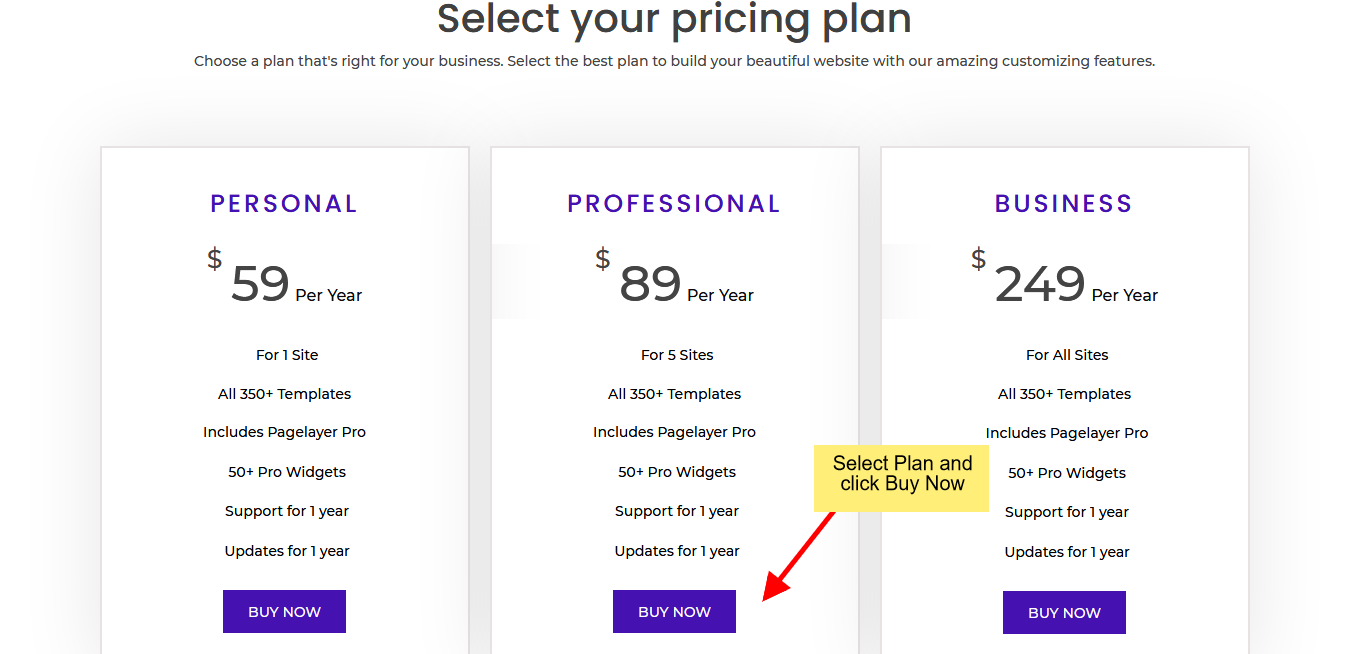Select the PERSONAL plan heading

[x=284, y=204]
